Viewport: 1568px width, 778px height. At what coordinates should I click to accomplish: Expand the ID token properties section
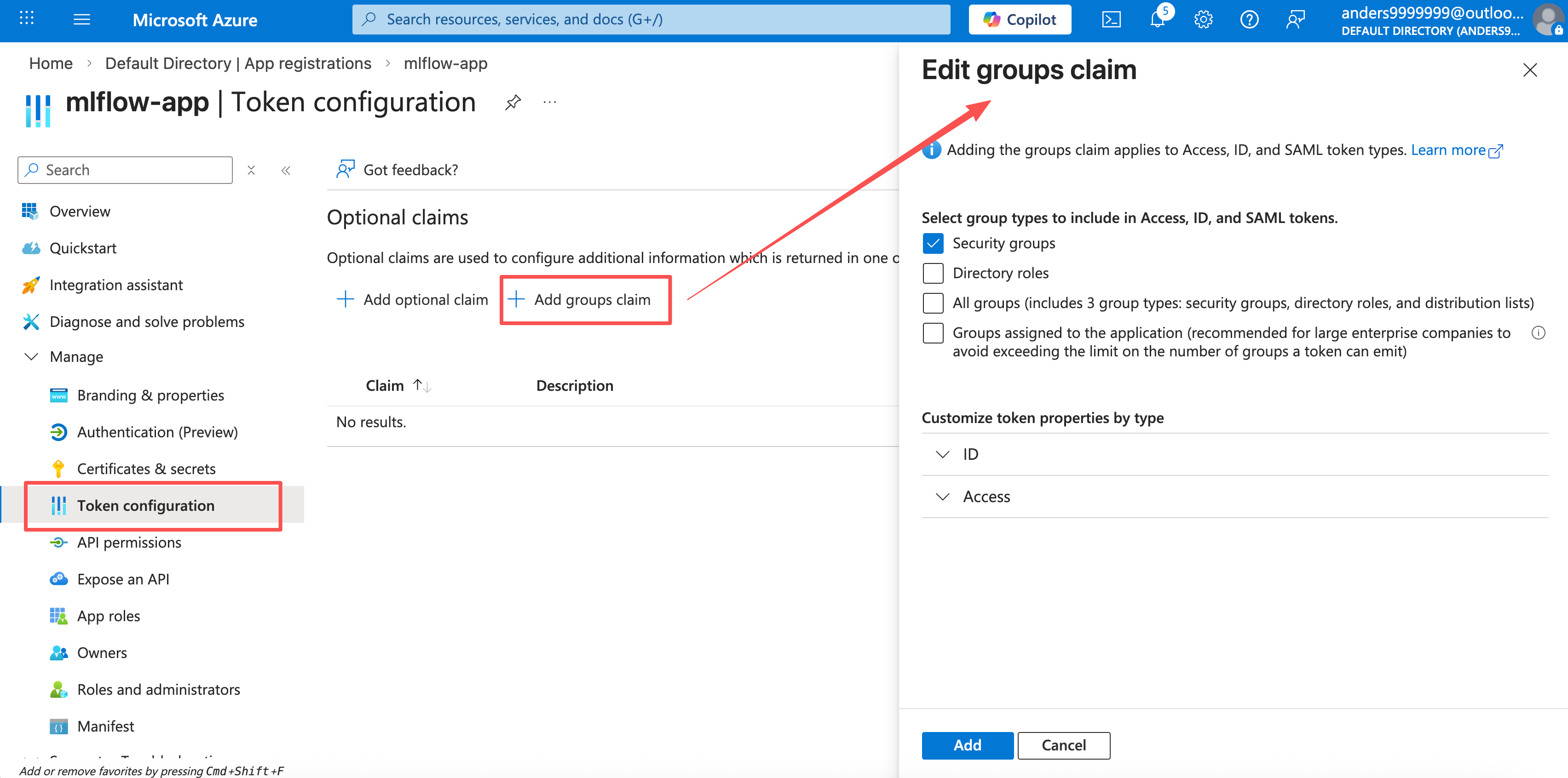tap(942, 454)
